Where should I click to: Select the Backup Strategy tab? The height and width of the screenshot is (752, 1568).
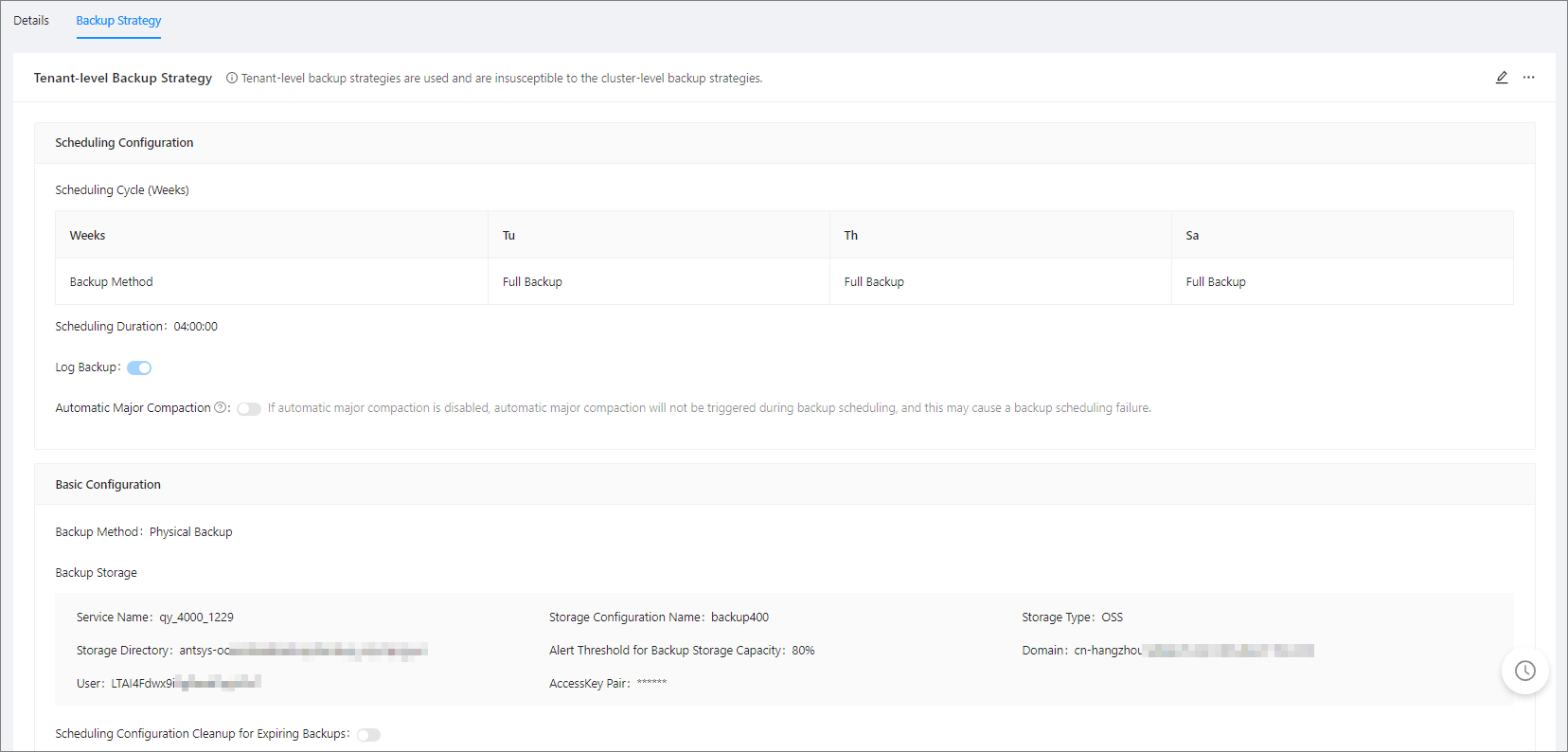[118, 21]
